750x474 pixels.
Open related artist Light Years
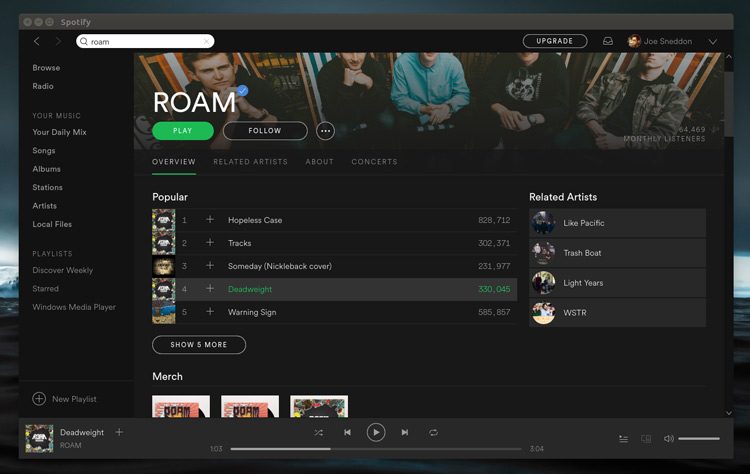pyautogui.click(x=617, y=283)
